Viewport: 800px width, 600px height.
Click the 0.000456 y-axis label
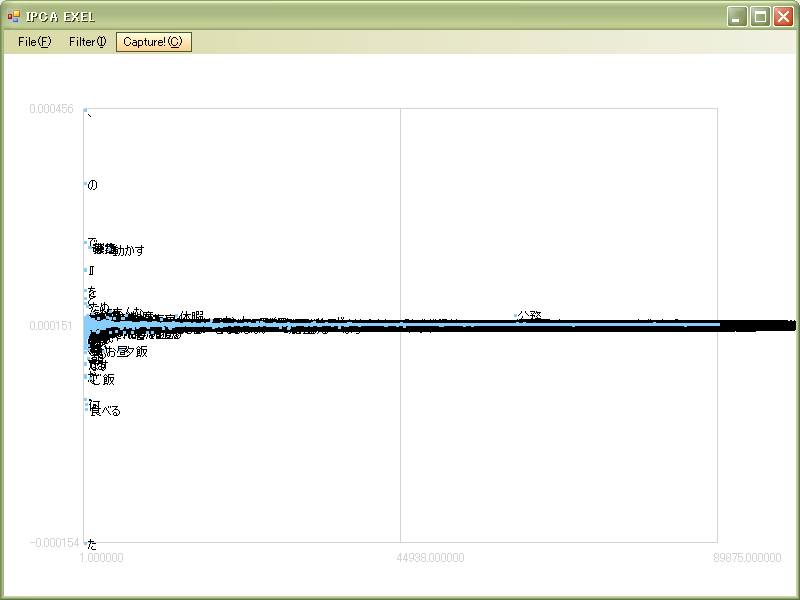[x=52, y=109]
